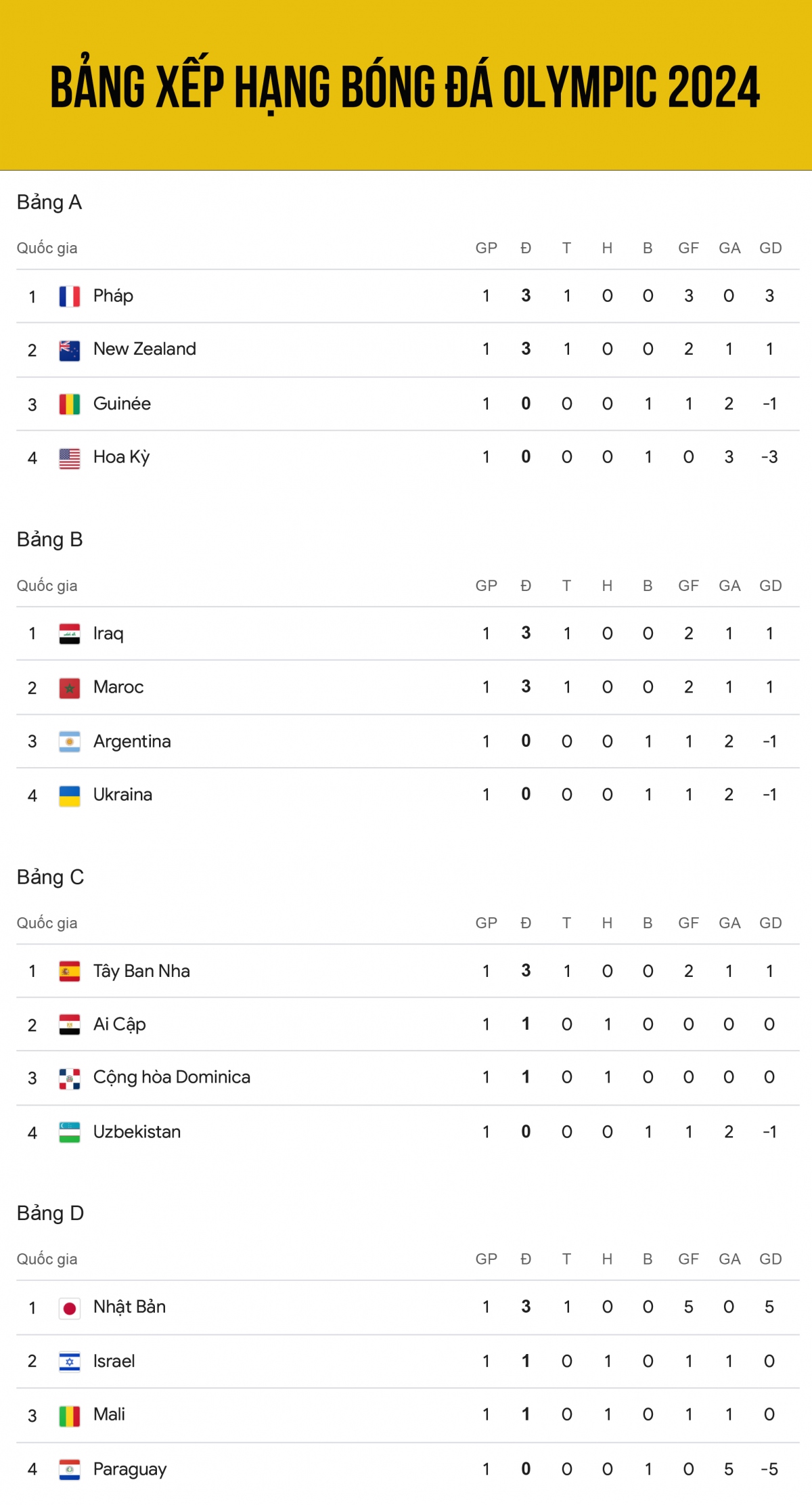Click the Japan flag beside Nhật Bản

70,1308
